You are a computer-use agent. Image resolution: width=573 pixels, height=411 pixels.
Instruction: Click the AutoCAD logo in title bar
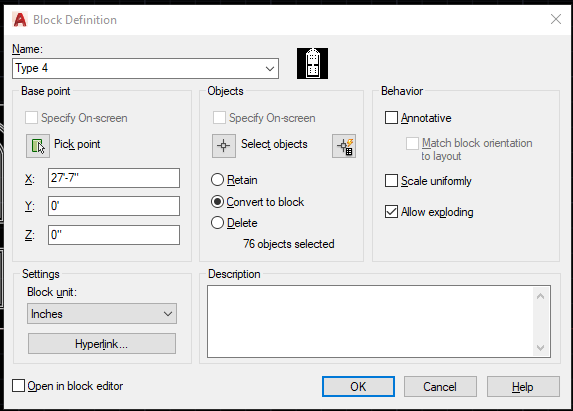[20, 20]
